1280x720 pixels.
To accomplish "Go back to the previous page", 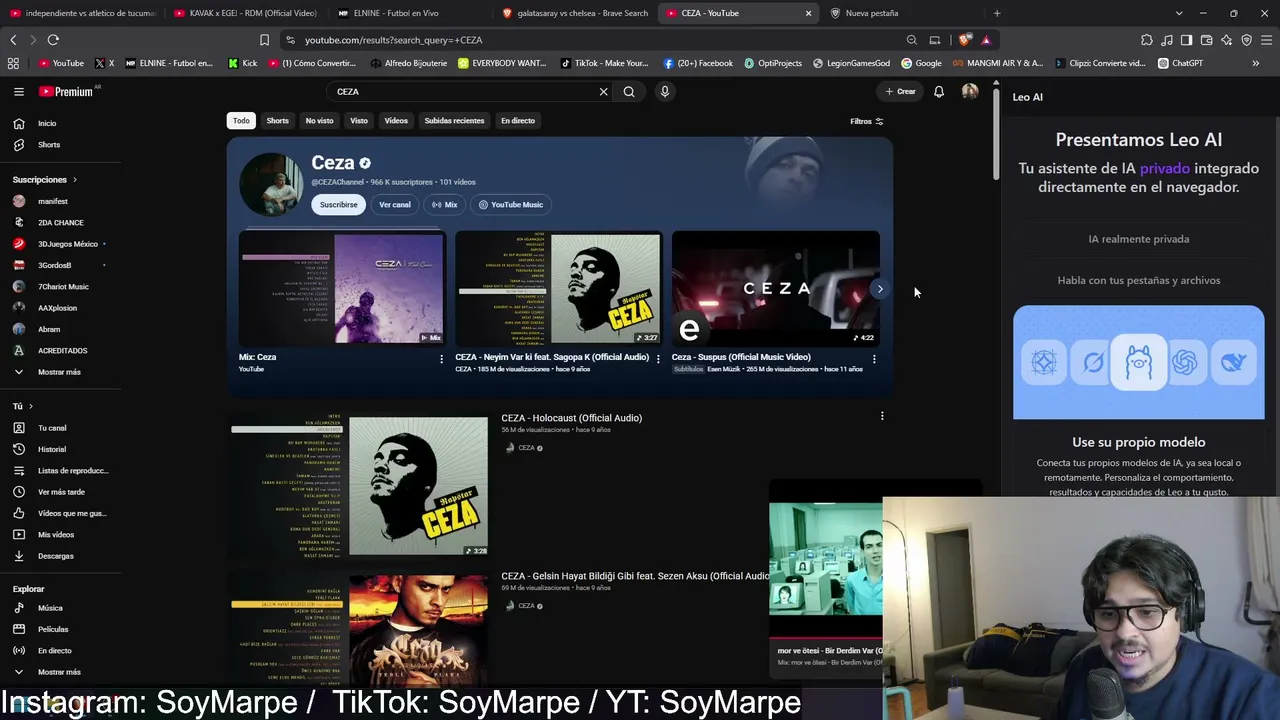I will point(13,40).
